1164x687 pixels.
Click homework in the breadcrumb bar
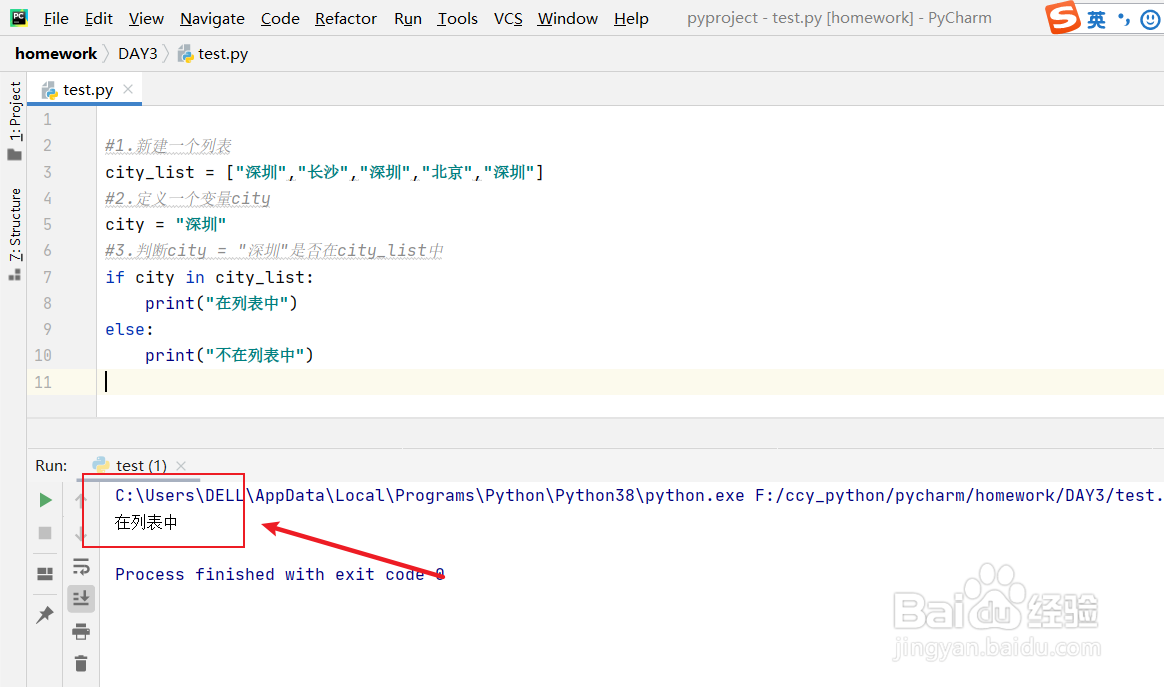(x=56, y=53)
